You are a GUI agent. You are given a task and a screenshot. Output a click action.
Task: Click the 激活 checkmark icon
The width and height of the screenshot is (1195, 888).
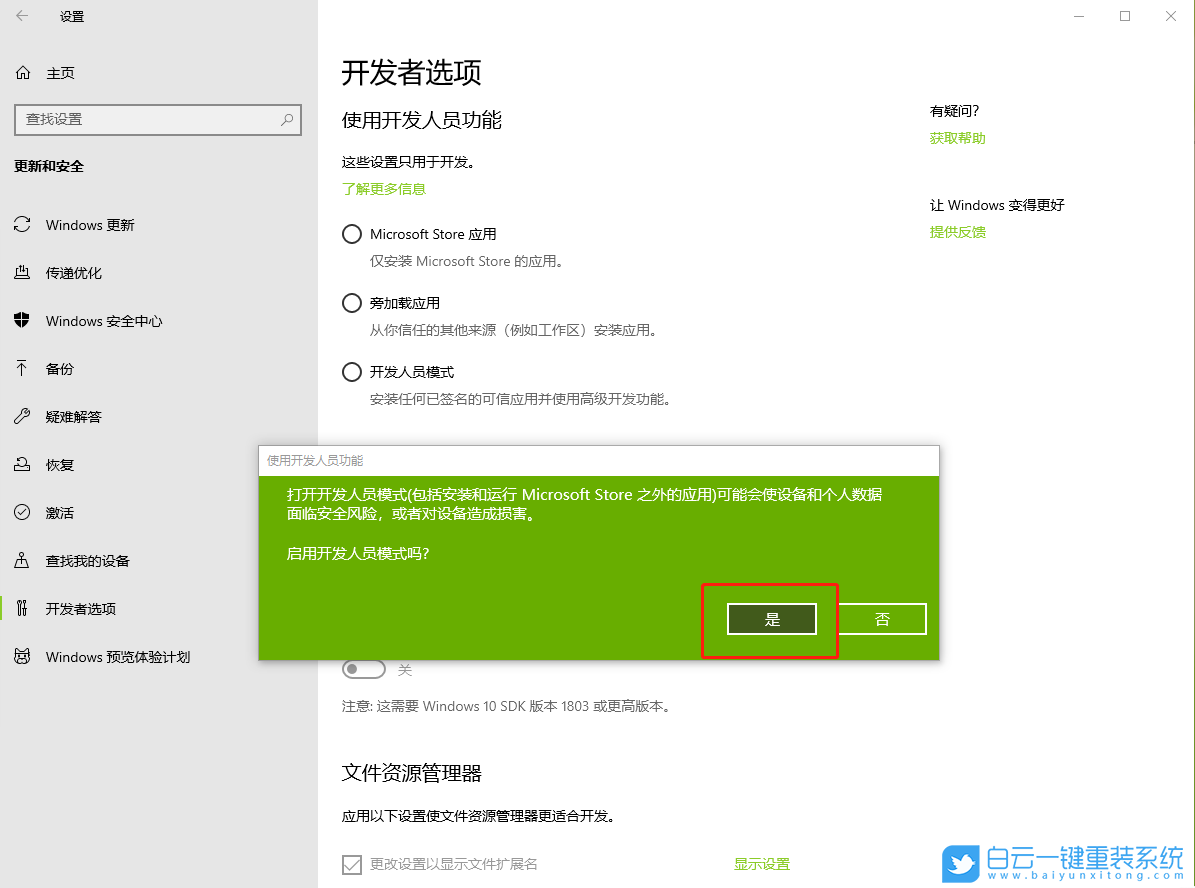tap(22, 512)
